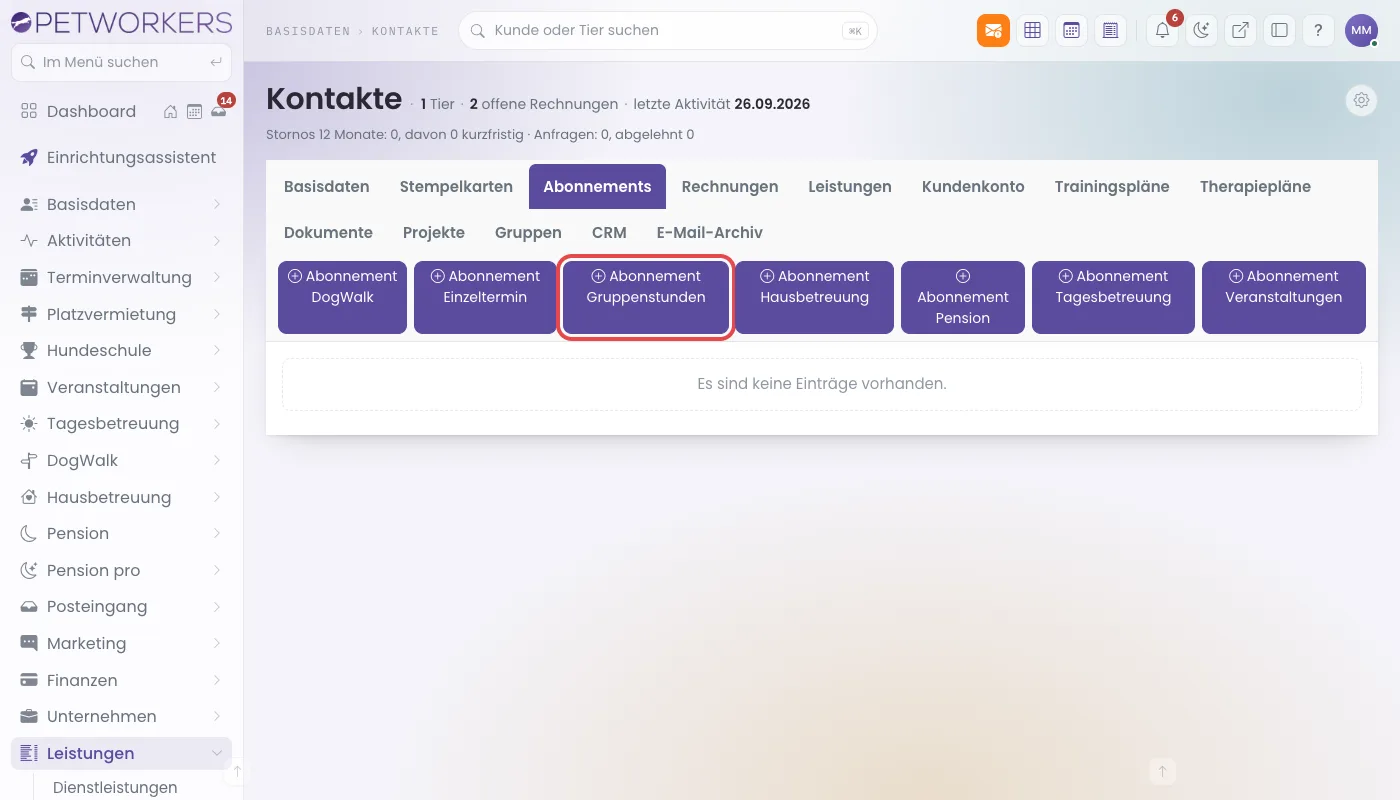1400x800 pixels.
Task: Open the E-Mail-Archiv tab
Action: (710, 232)
